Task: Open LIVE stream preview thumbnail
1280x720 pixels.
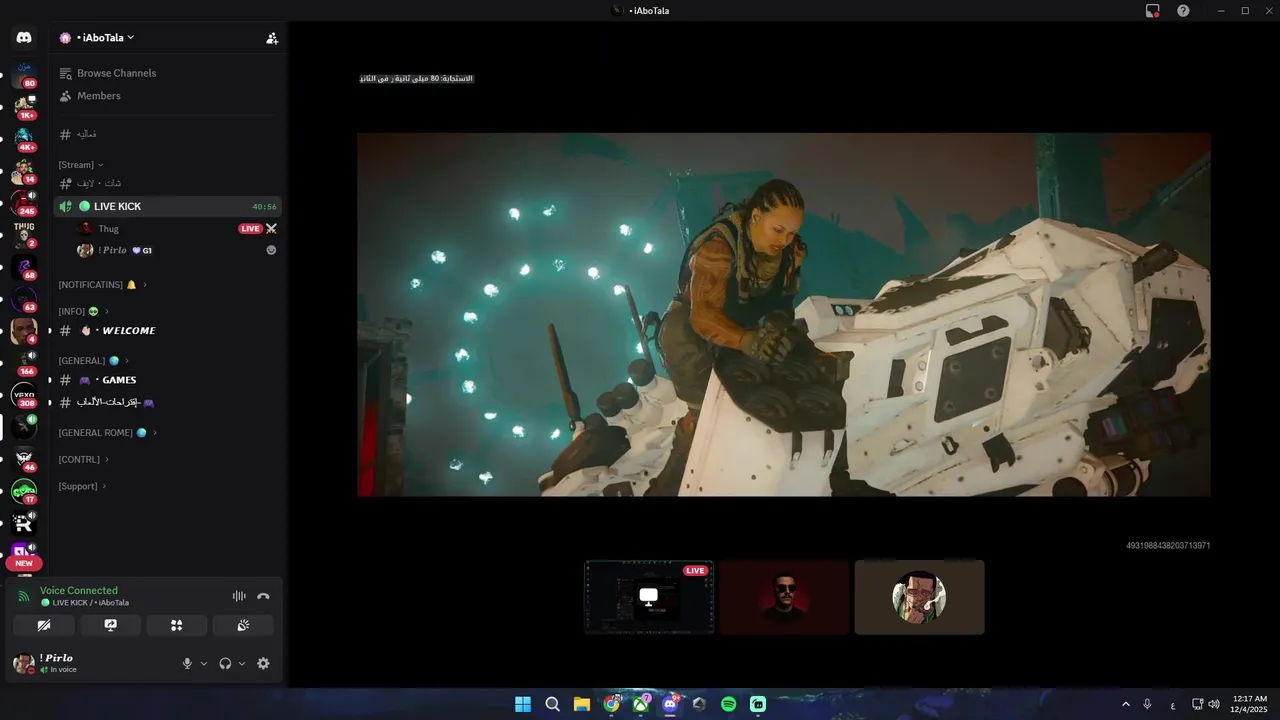Action: [x=649, y=597]
